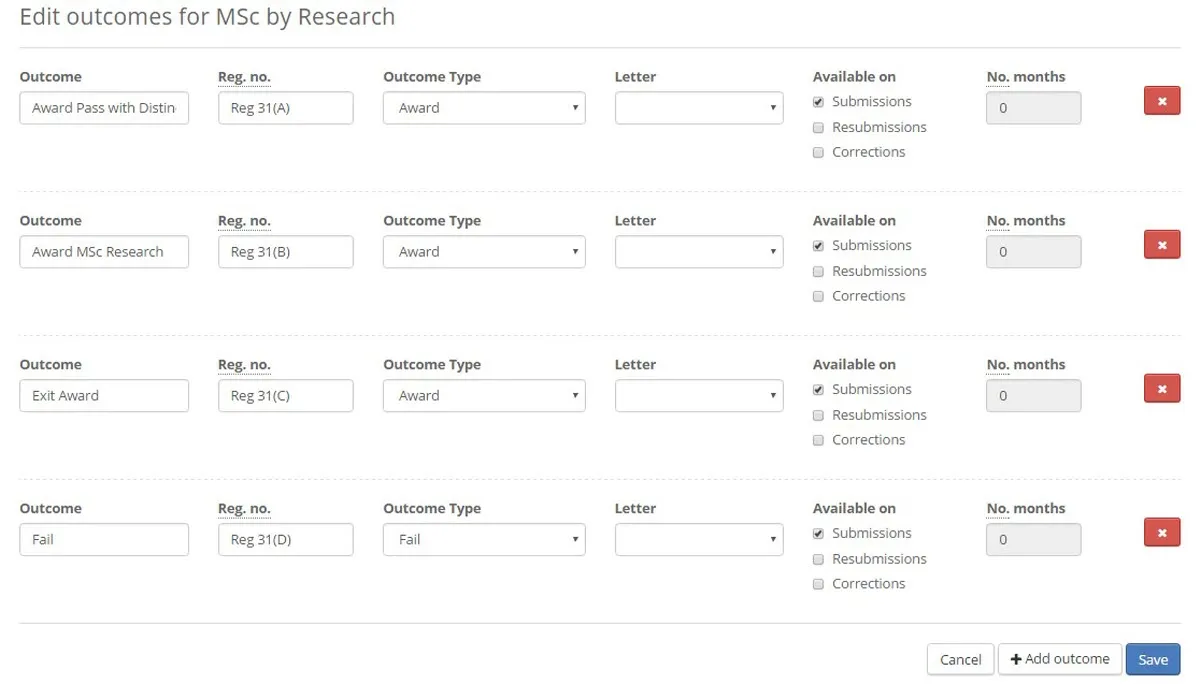The width and height of the screenshot is (1200, 684).
Task: Cancel editing the outcomes
Action: pyautogui.click(x=959, y=659)
